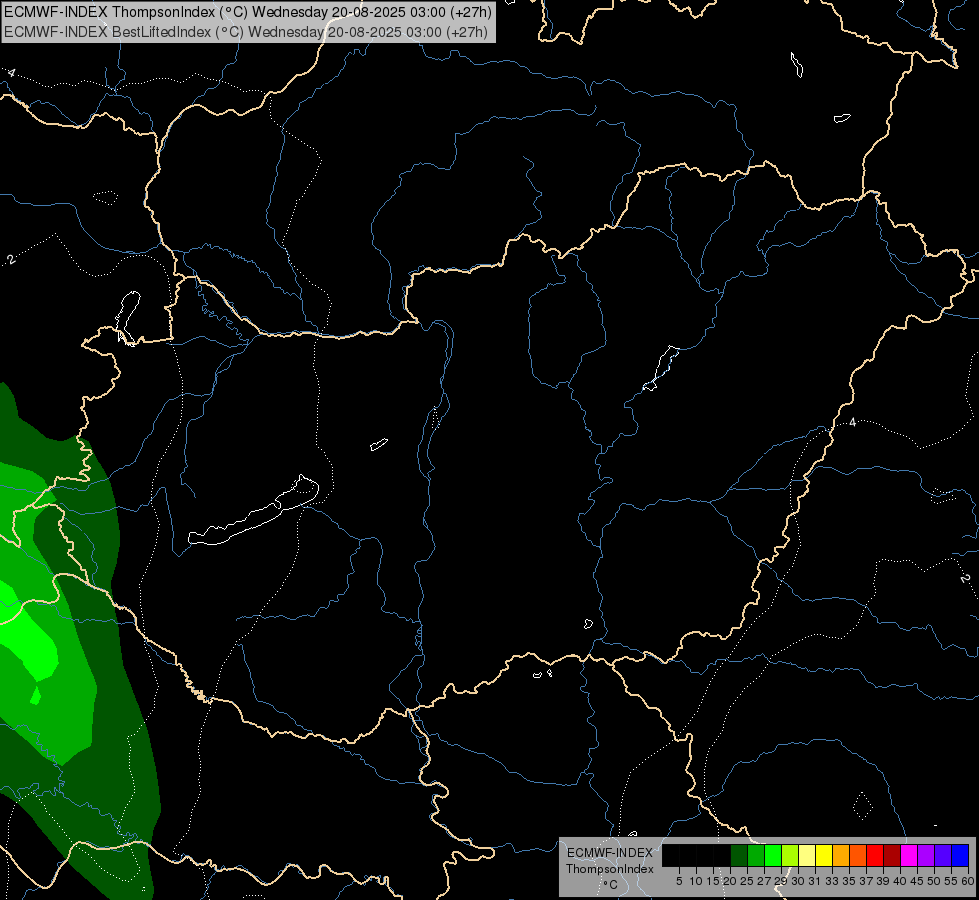
Task: Click legend tick value 5
Action: click(x=679, y=881)
